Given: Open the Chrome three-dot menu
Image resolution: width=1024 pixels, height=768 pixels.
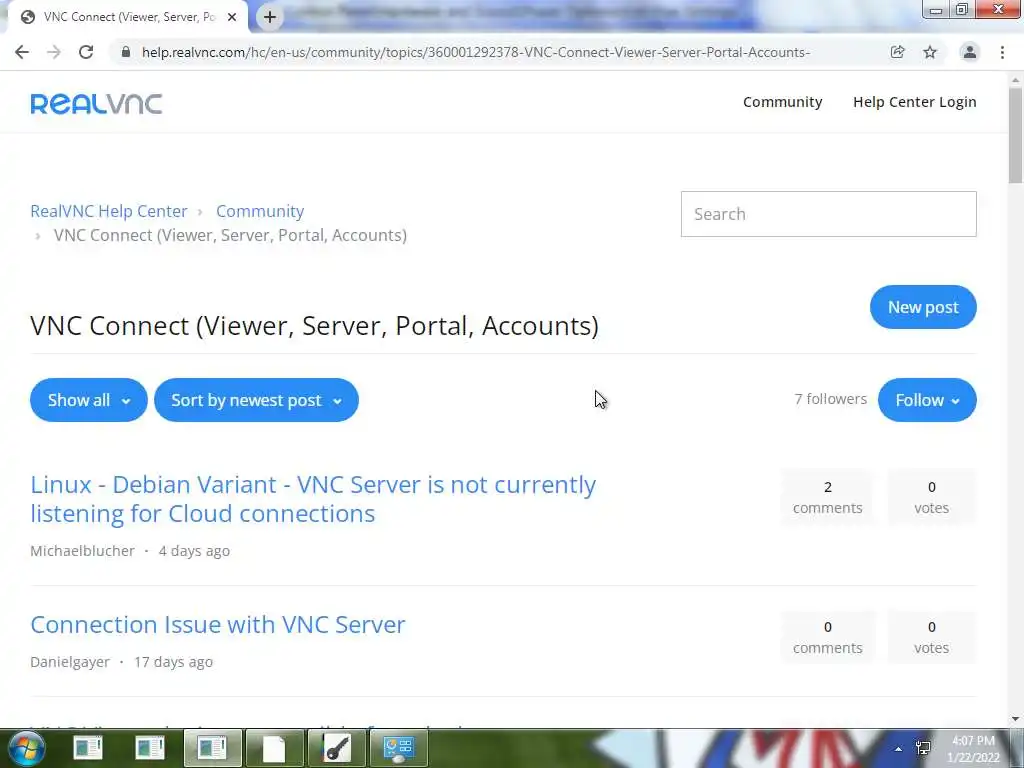Looking at the screenshot, I should point(1002,52).
